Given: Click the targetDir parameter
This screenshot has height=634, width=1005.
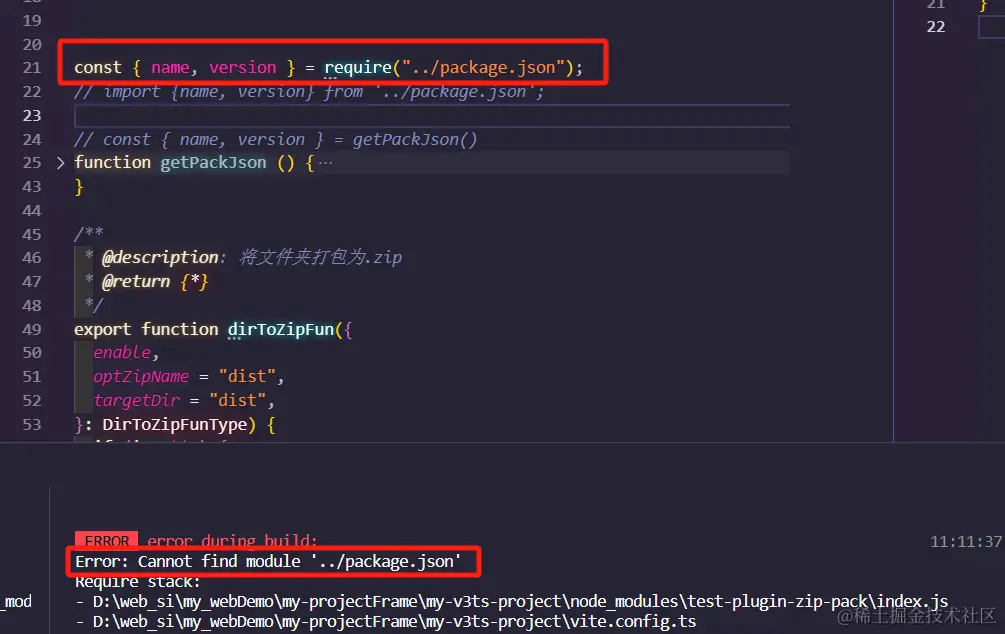Looking at the screenshot, I should 137,401.
